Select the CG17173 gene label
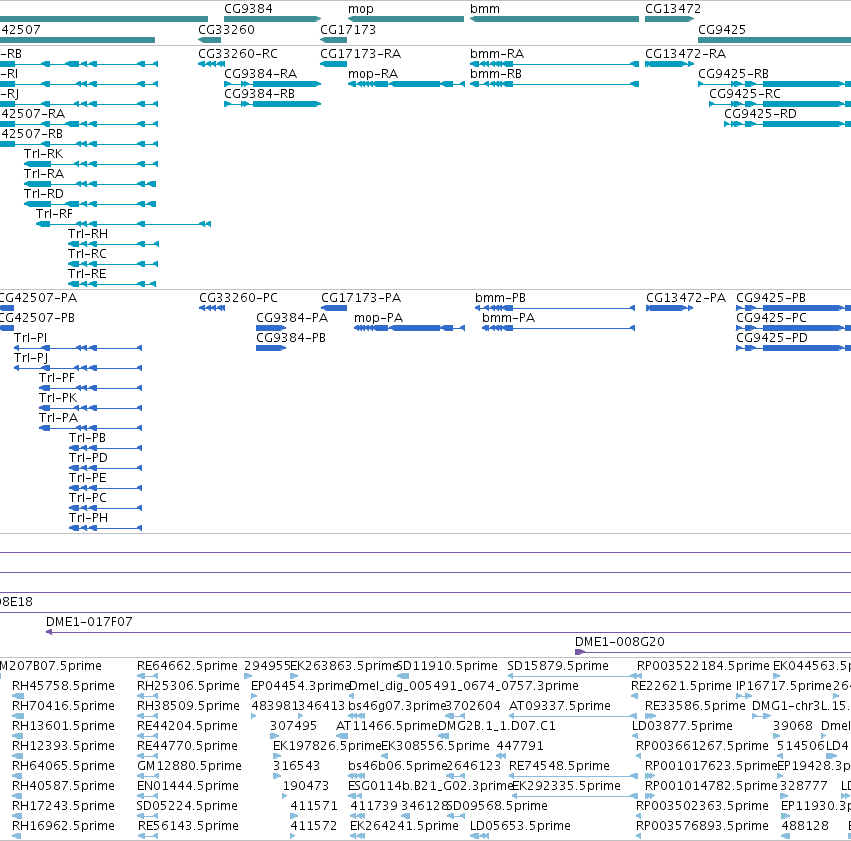Image resolution: width=851 pixels, height=841 pixels. tap(348, 29)
